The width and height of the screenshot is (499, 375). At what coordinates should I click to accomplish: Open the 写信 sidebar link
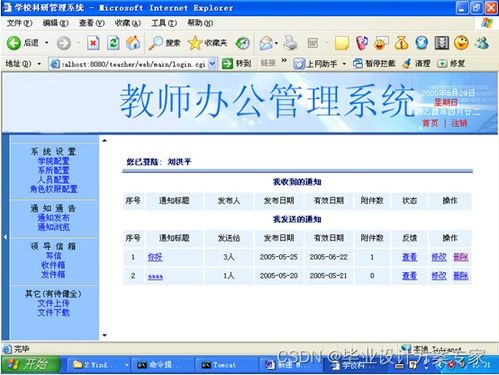tap(53, 256)
